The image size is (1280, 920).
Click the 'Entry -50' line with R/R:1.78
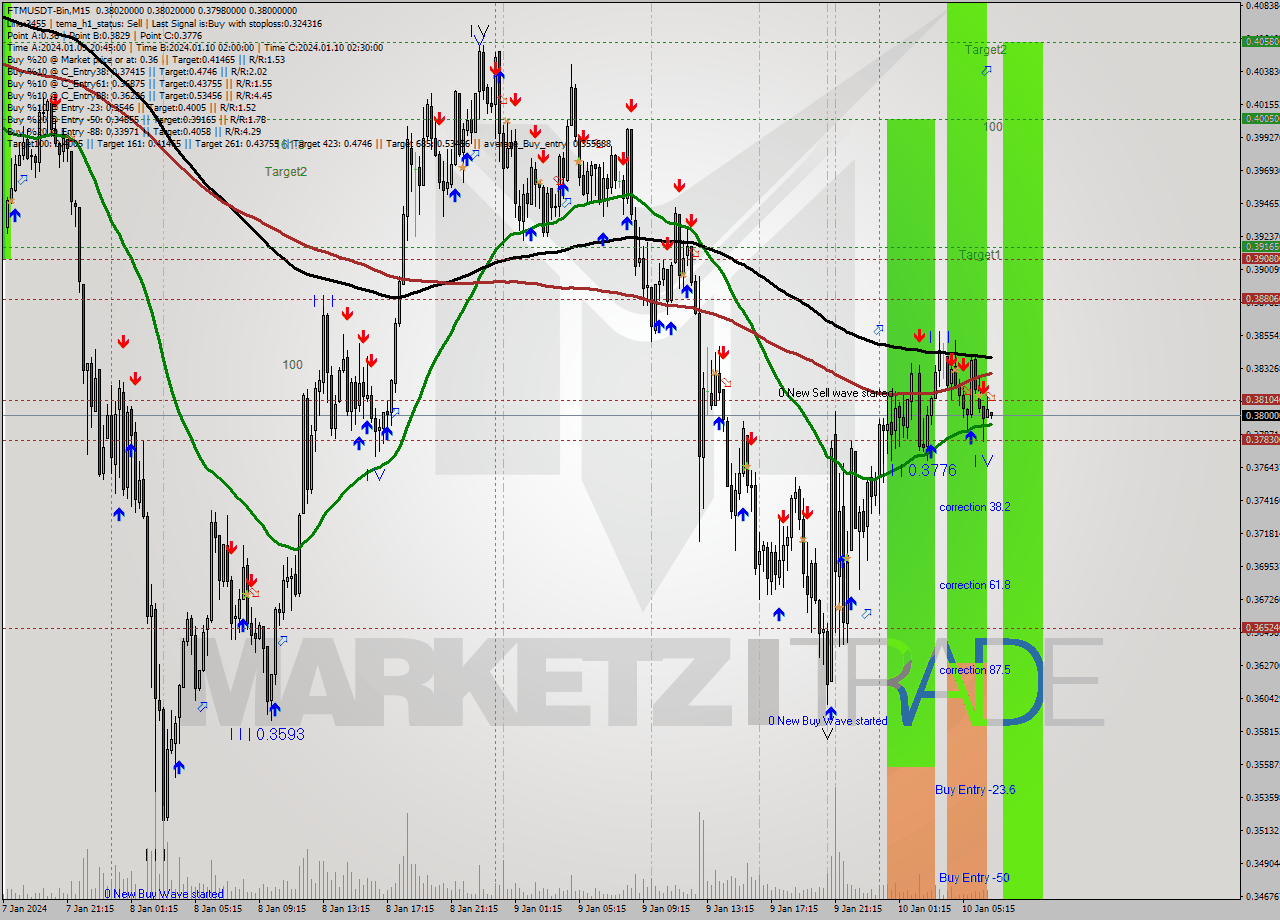tap(136, 119)
